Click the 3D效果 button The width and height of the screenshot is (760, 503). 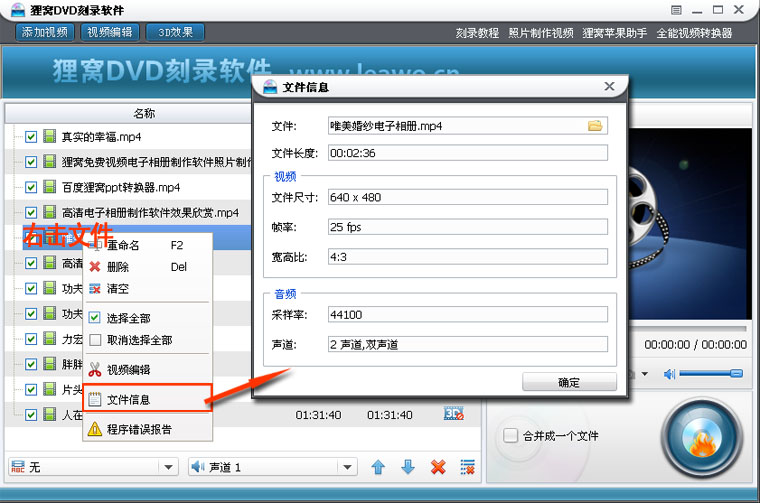(x=175, y=32)
